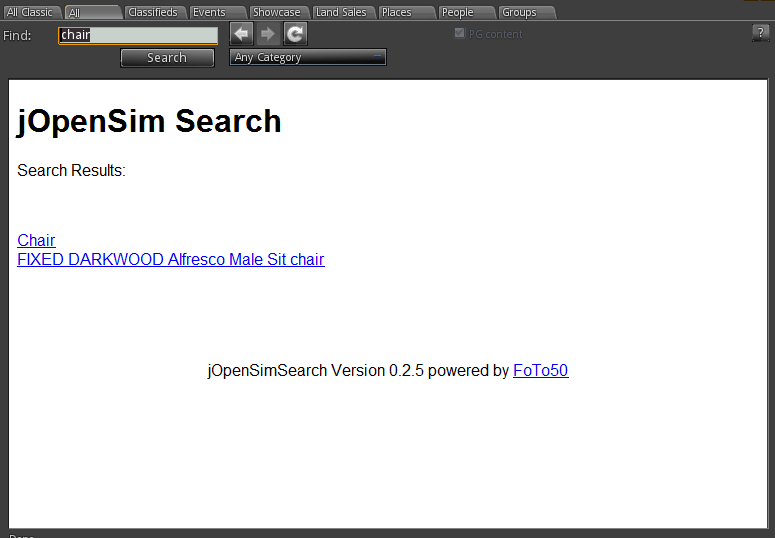Select the jOpenSim Search heading
Image resolution: width=775 pixels, height=538 pixels.
point(149,121)
